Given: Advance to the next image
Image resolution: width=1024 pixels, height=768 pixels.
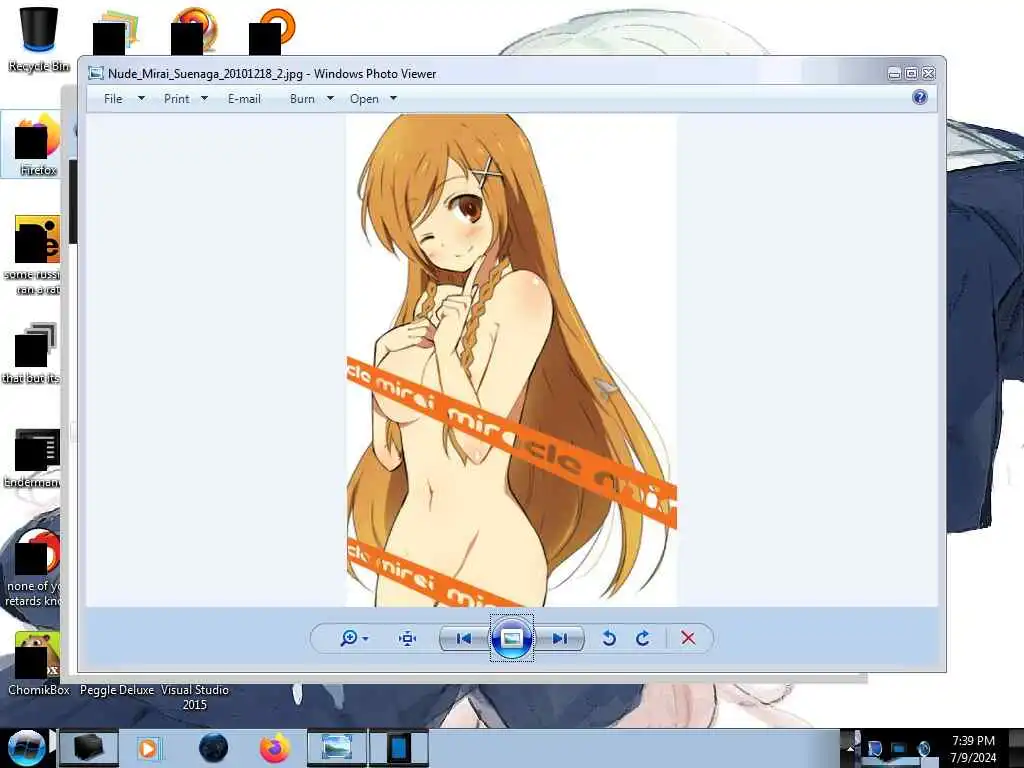Looking at the screenshot, I should [560, 639].
